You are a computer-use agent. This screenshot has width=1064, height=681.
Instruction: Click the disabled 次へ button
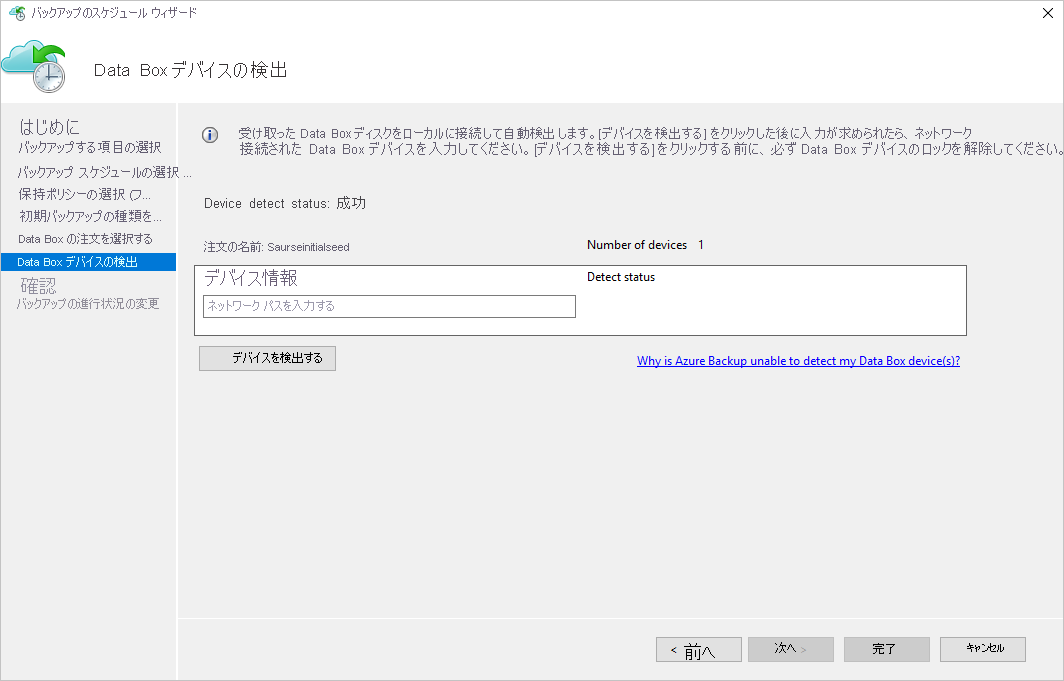point(790,649)
